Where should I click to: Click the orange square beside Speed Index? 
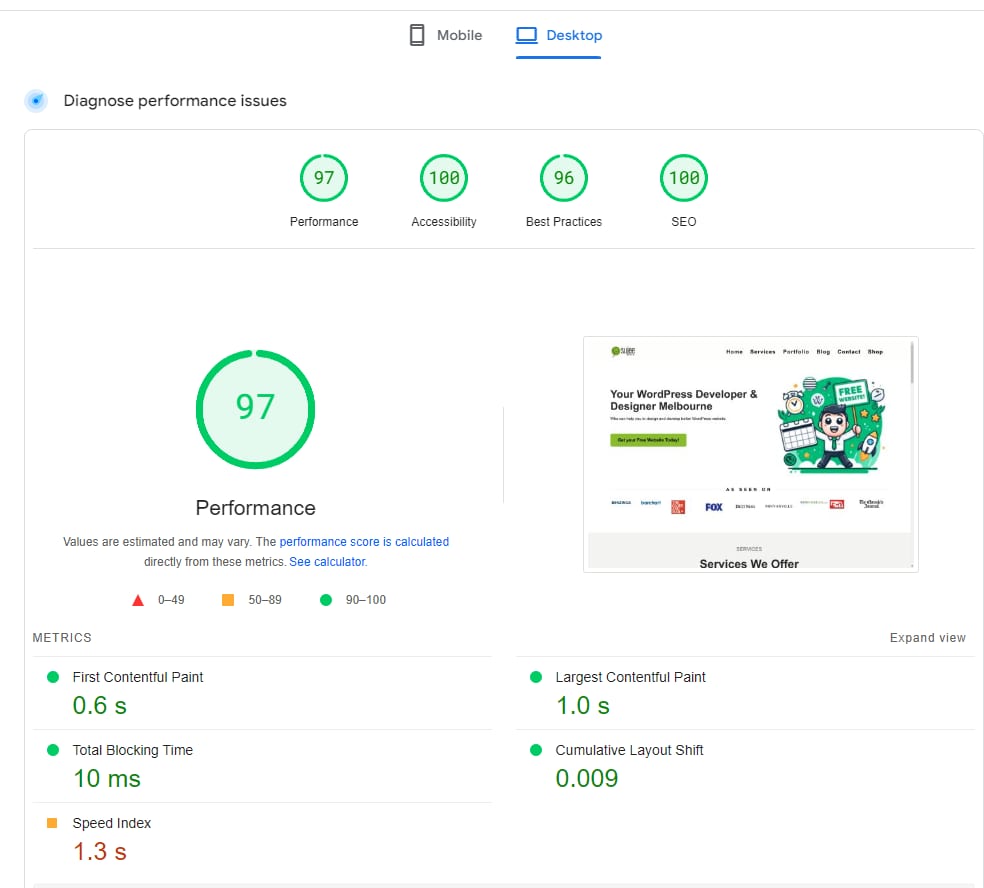coord(52,823)
